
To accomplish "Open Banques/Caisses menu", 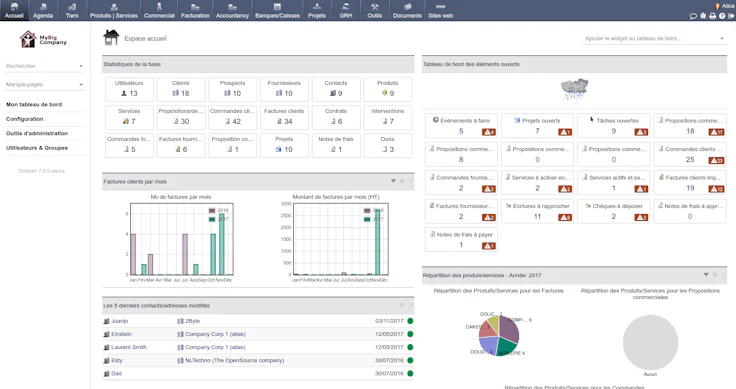I will pyautogui.click(x=277, y=10).
